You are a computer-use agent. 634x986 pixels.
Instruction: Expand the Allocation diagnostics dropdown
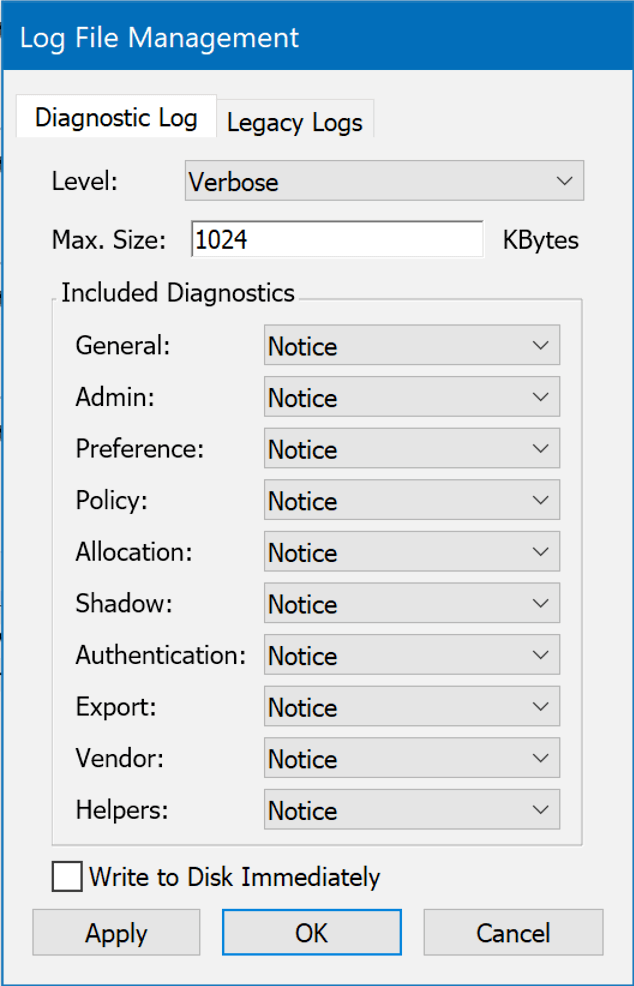pyautogui.click(x=411, y=553)
